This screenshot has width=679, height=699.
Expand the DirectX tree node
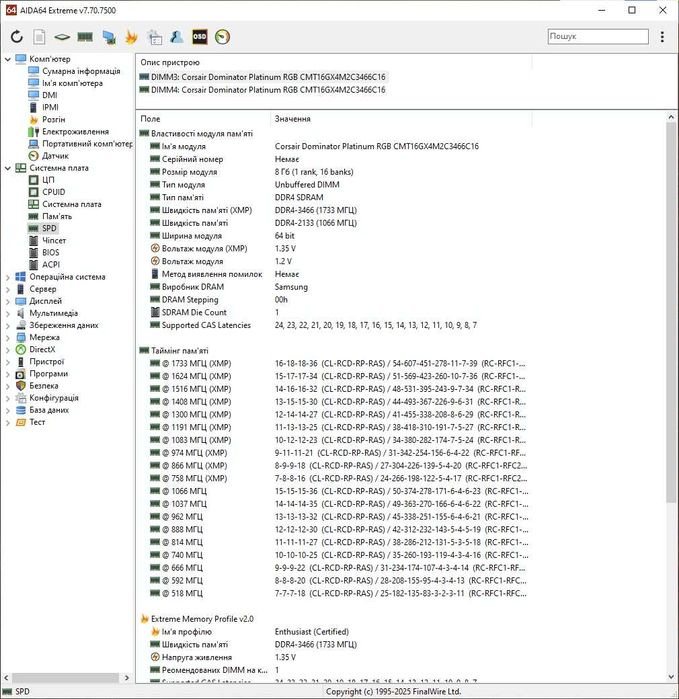click(x=8, y=350)
